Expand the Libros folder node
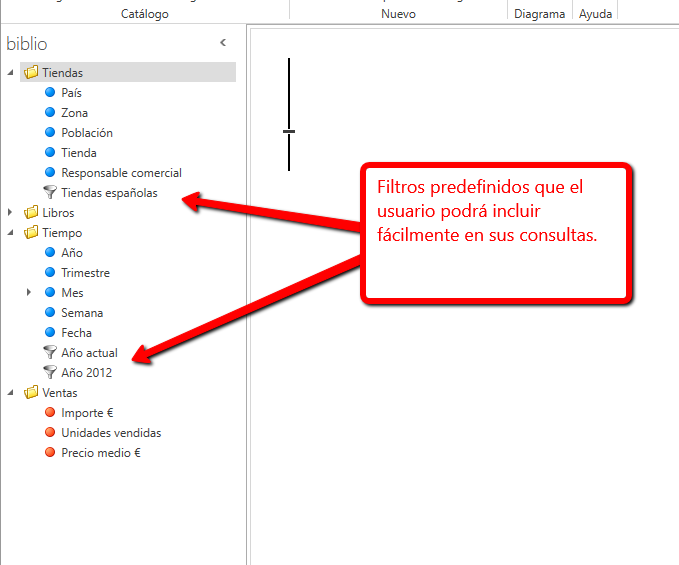This screenshot has width=679, height=565. click(11, 213)
